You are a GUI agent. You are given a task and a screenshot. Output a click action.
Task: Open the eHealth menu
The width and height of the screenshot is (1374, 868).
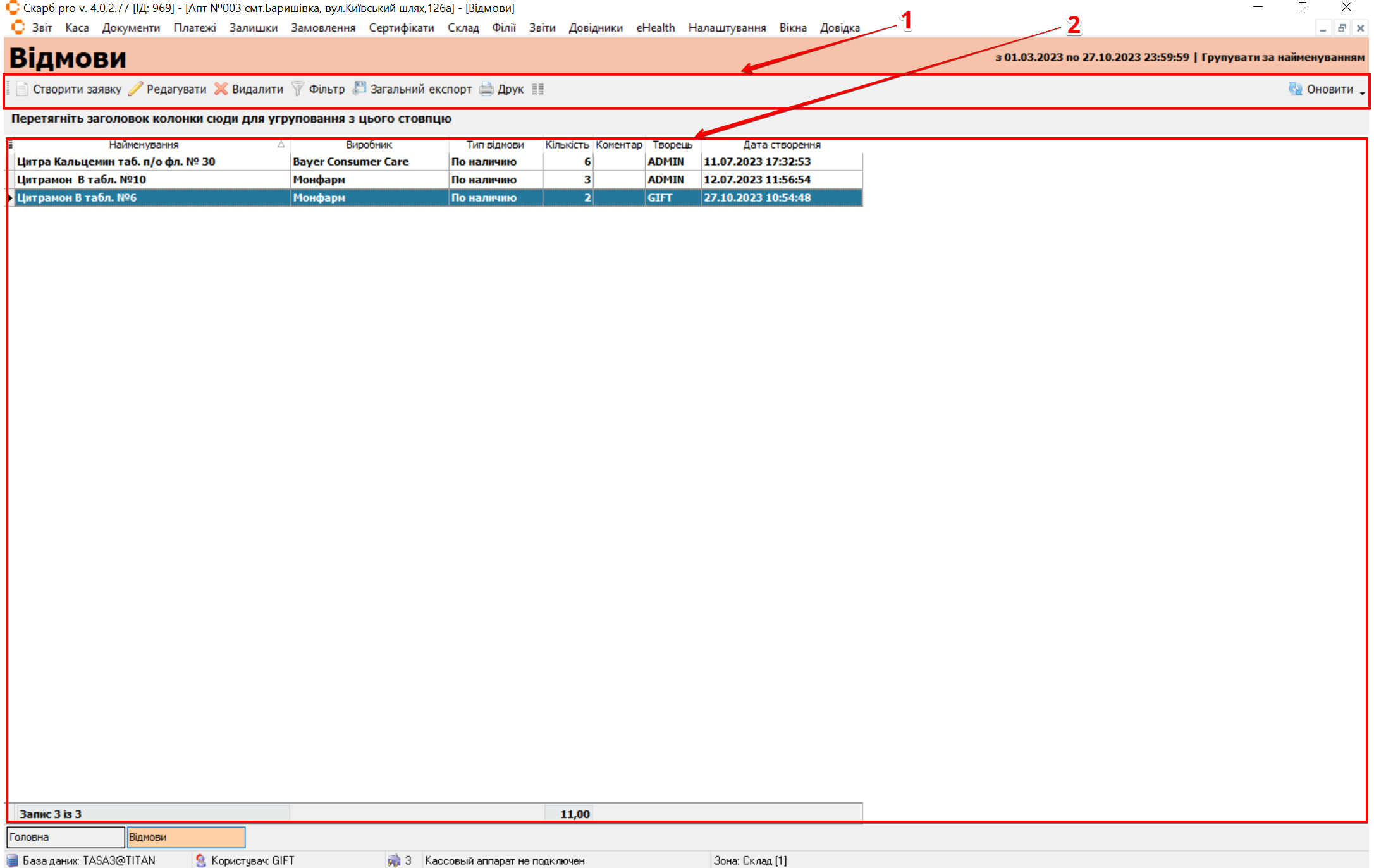[x=655, y=28]
